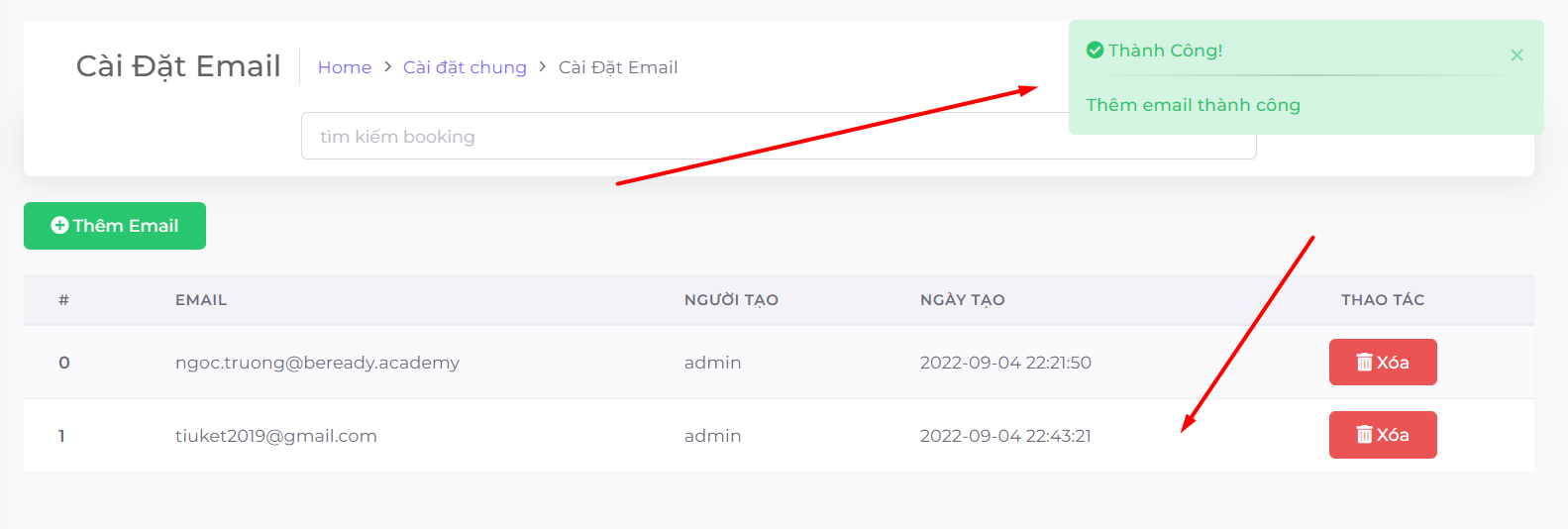The width and height of the screenshot is (1568, 529).
Task: Click the chevron after Cài đặt chung
Action: click(543, 67)
